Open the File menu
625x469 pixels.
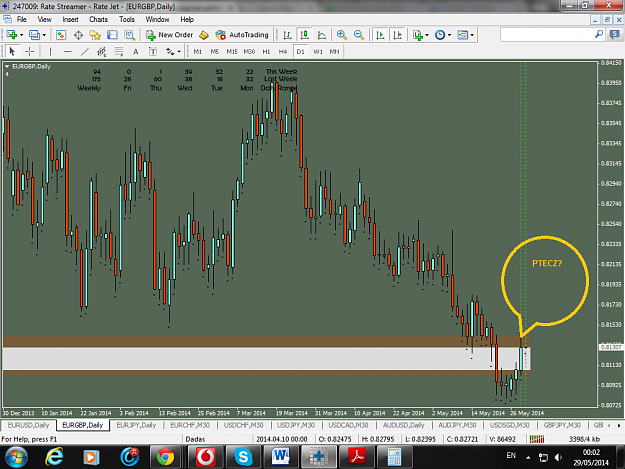pyautogui.click(x=21, y=20)
